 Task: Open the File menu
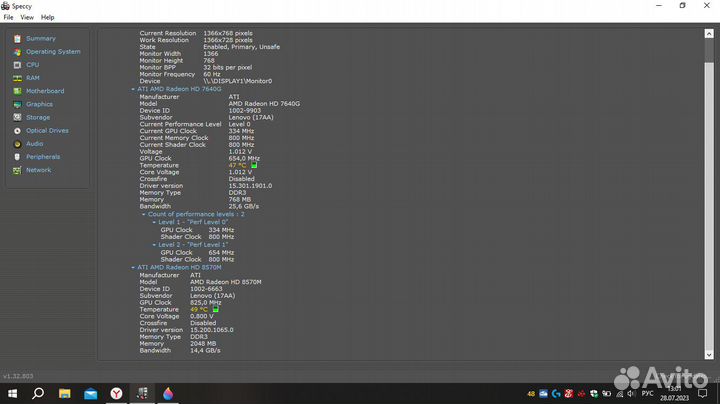tap(8, 17)
